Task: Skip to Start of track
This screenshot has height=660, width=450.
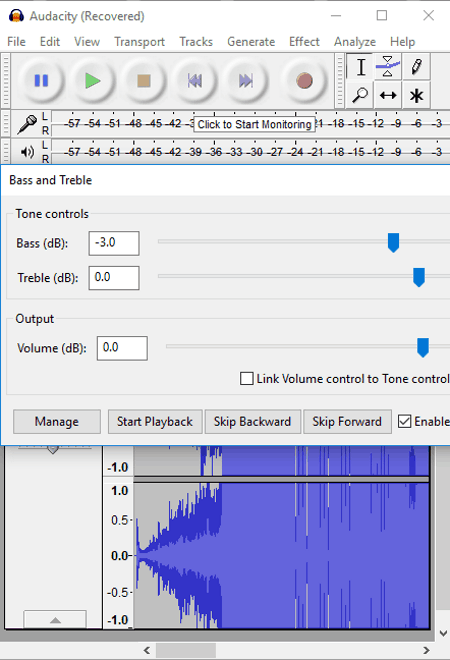Action: tap(194, 80)
